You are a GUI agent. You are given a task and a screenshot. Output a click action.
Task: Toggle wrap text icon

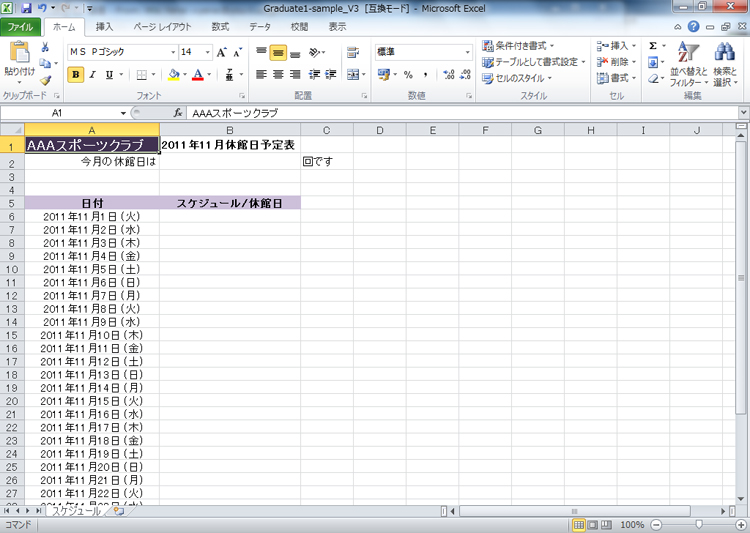[353, 52]
